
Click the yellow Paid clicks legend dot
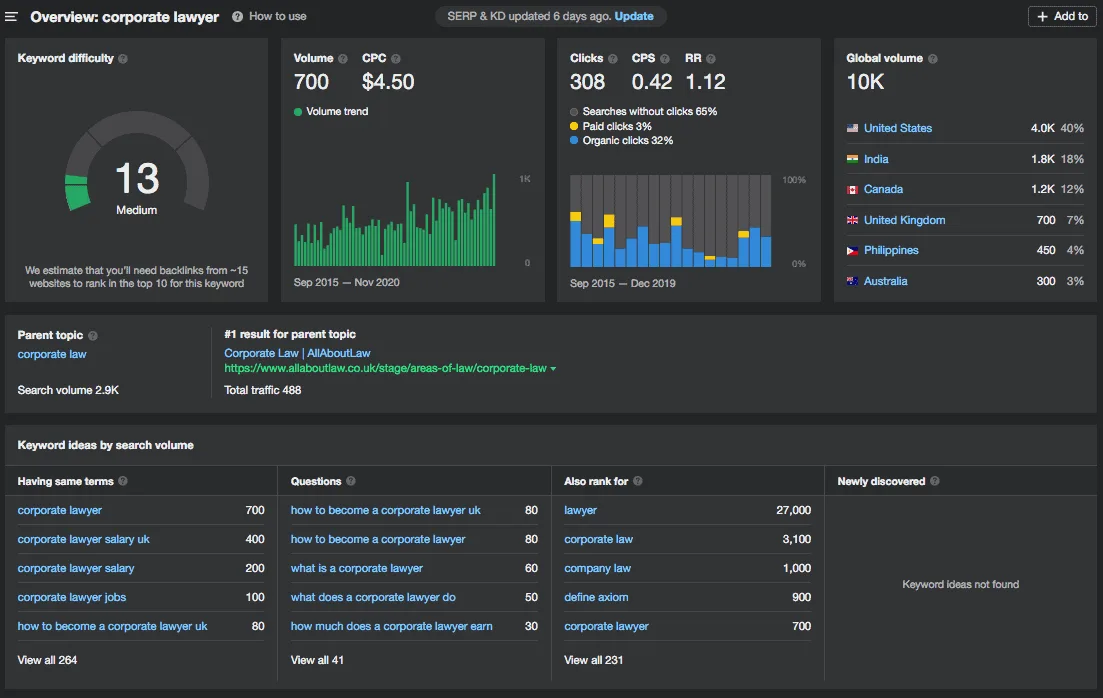574,127
